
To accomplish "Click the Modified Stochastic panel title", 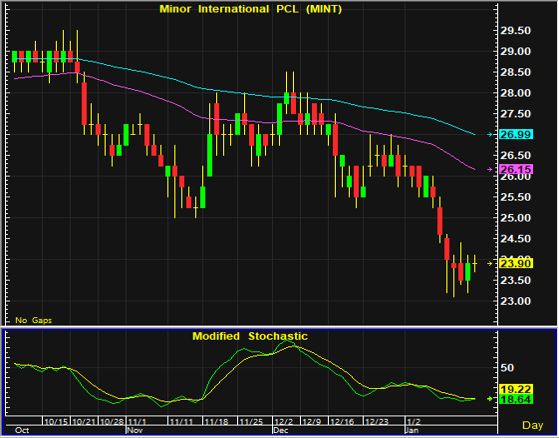I will [250, 336].
